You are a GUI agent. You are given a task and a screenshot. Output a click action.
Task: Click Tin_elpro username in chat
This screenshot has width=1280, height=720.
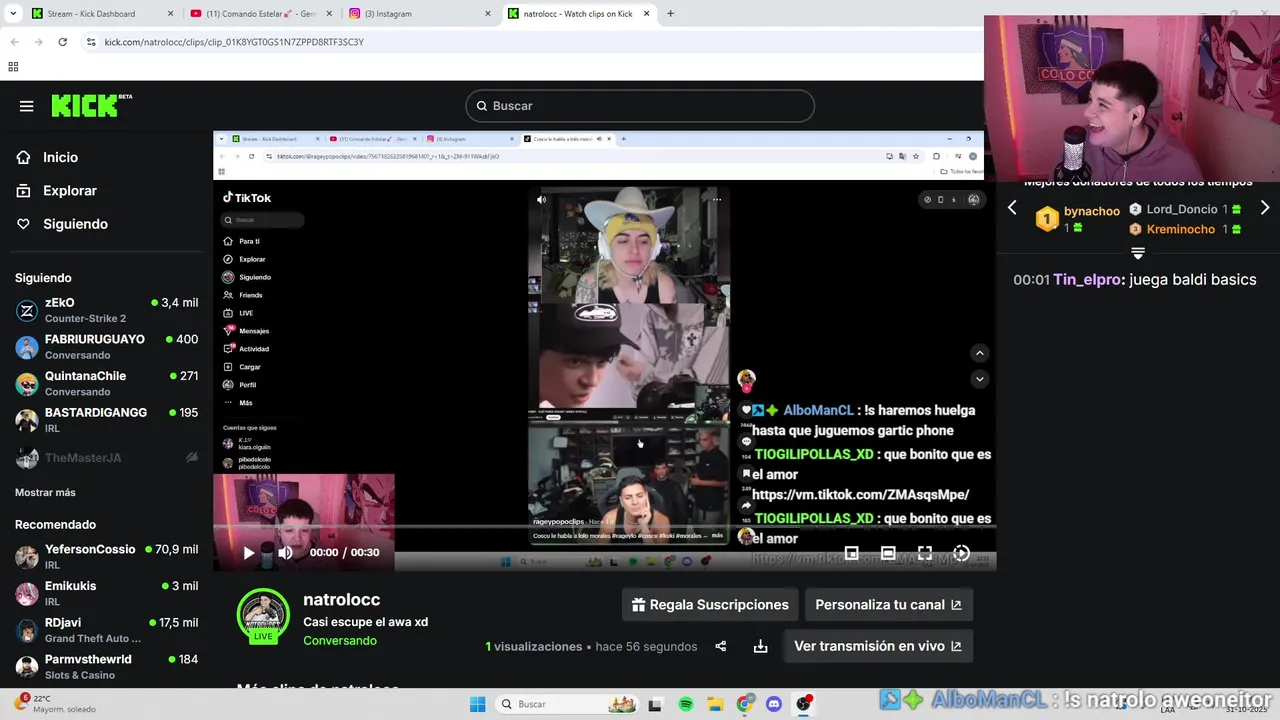click(x=1088, y=280)
